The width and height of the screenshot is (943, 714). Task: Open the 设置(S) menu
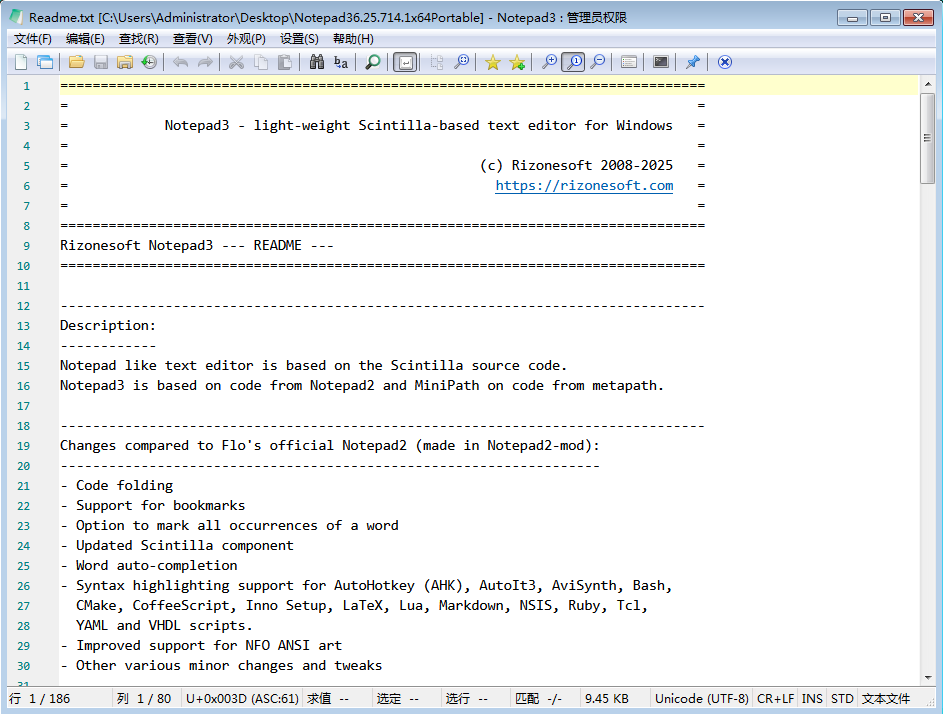click(299, 39)
